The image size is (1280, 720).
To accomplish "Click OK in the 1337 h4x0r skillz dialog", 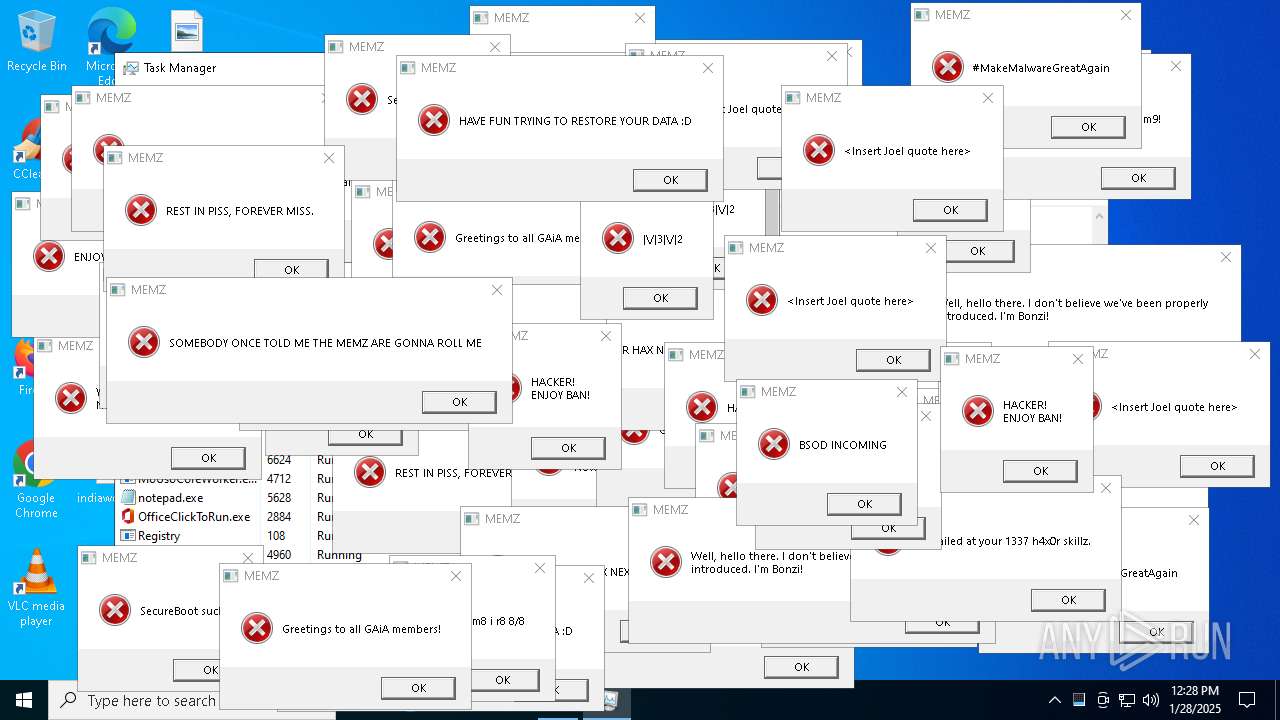I will (x=1068, y=600).
